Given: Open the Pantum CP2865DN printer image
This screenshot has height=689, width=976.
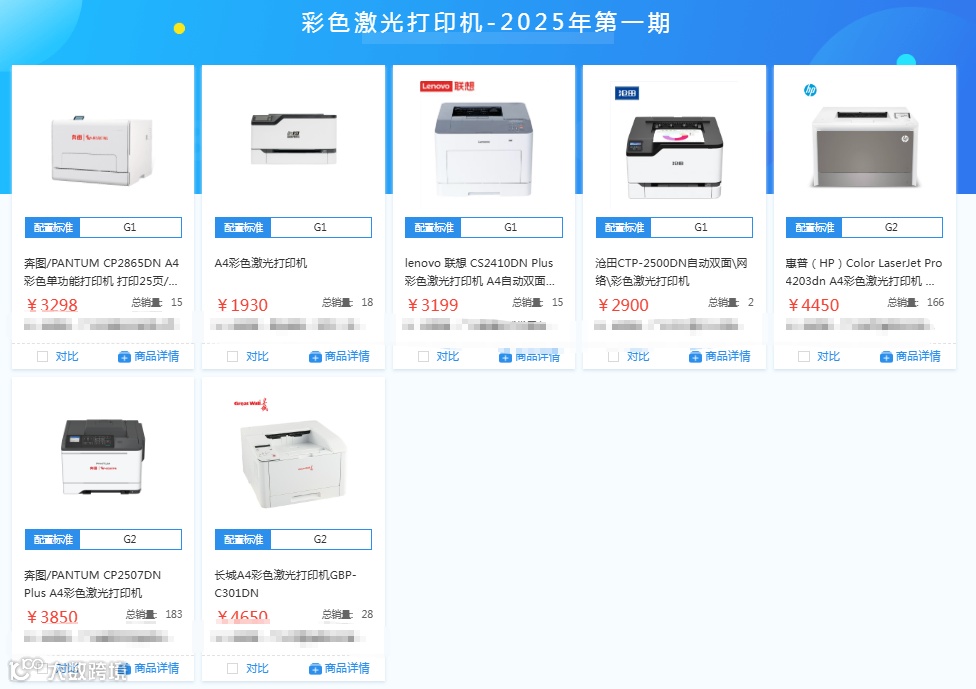Looking at the screenshot, I should click(x=102, y=150).
